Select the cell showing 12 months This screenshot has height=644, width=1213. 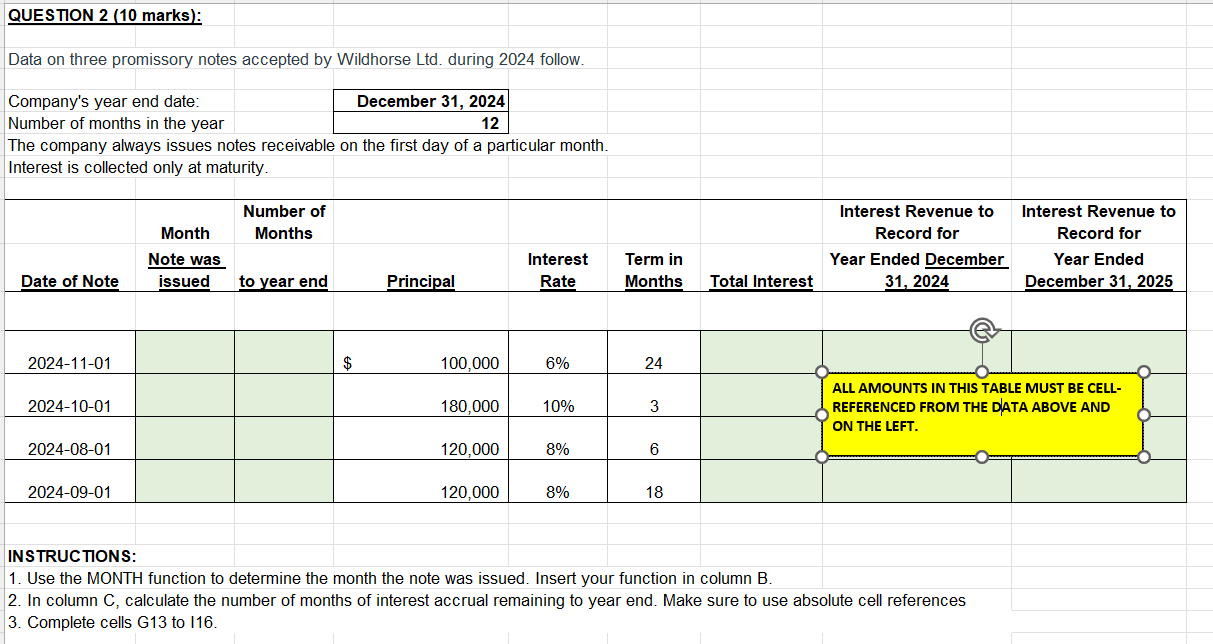click(x=420, y=123)
